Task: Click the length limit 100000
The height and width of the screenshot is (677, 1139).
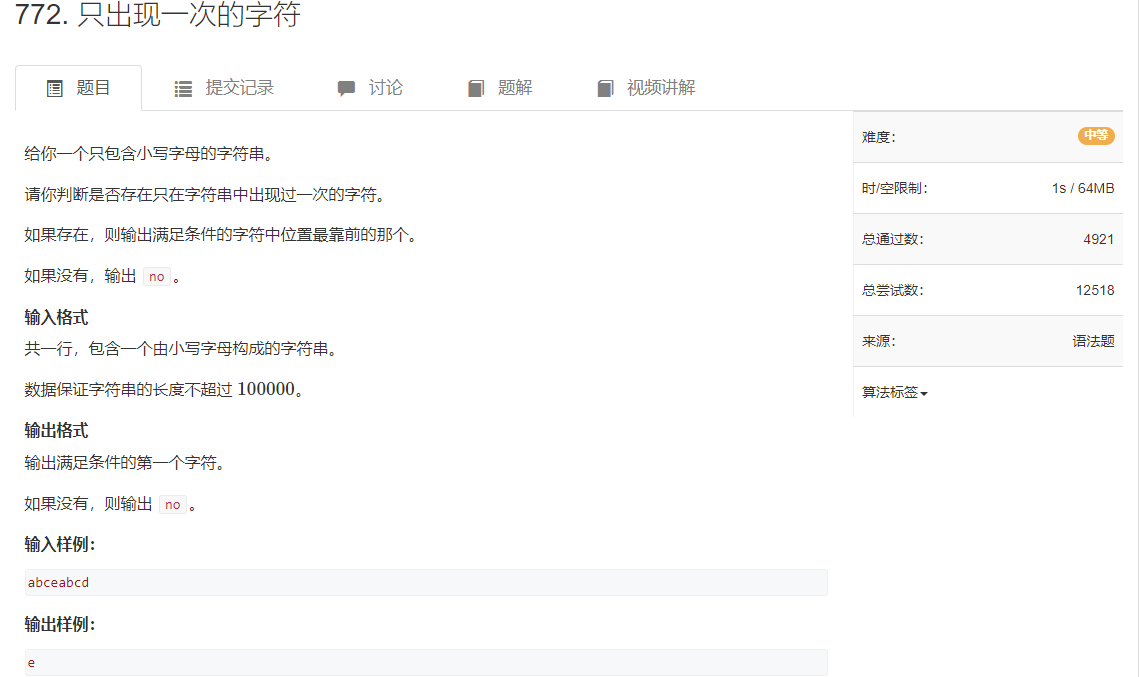Action: 266,389
